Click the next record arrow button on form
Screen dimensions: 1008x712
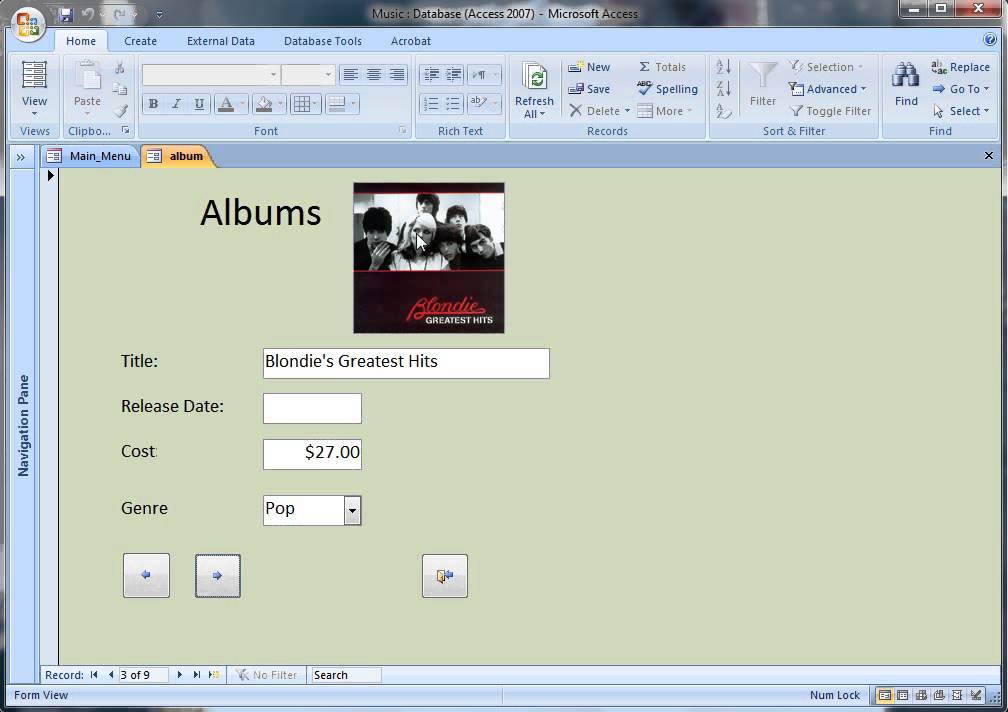point(218,575)
